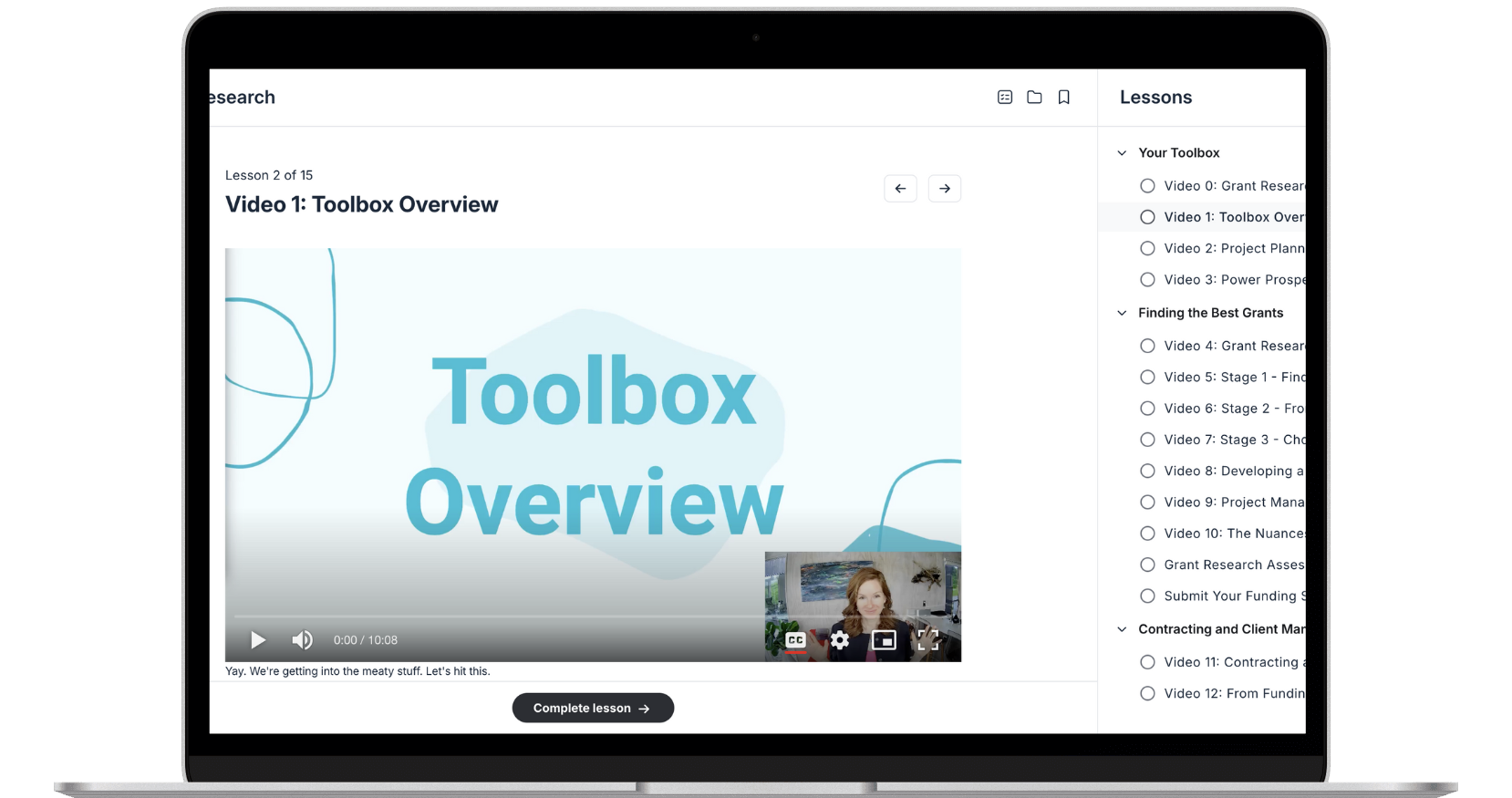Go to the previous lesson arrow

pyautogui.click(x=900, y=189)
